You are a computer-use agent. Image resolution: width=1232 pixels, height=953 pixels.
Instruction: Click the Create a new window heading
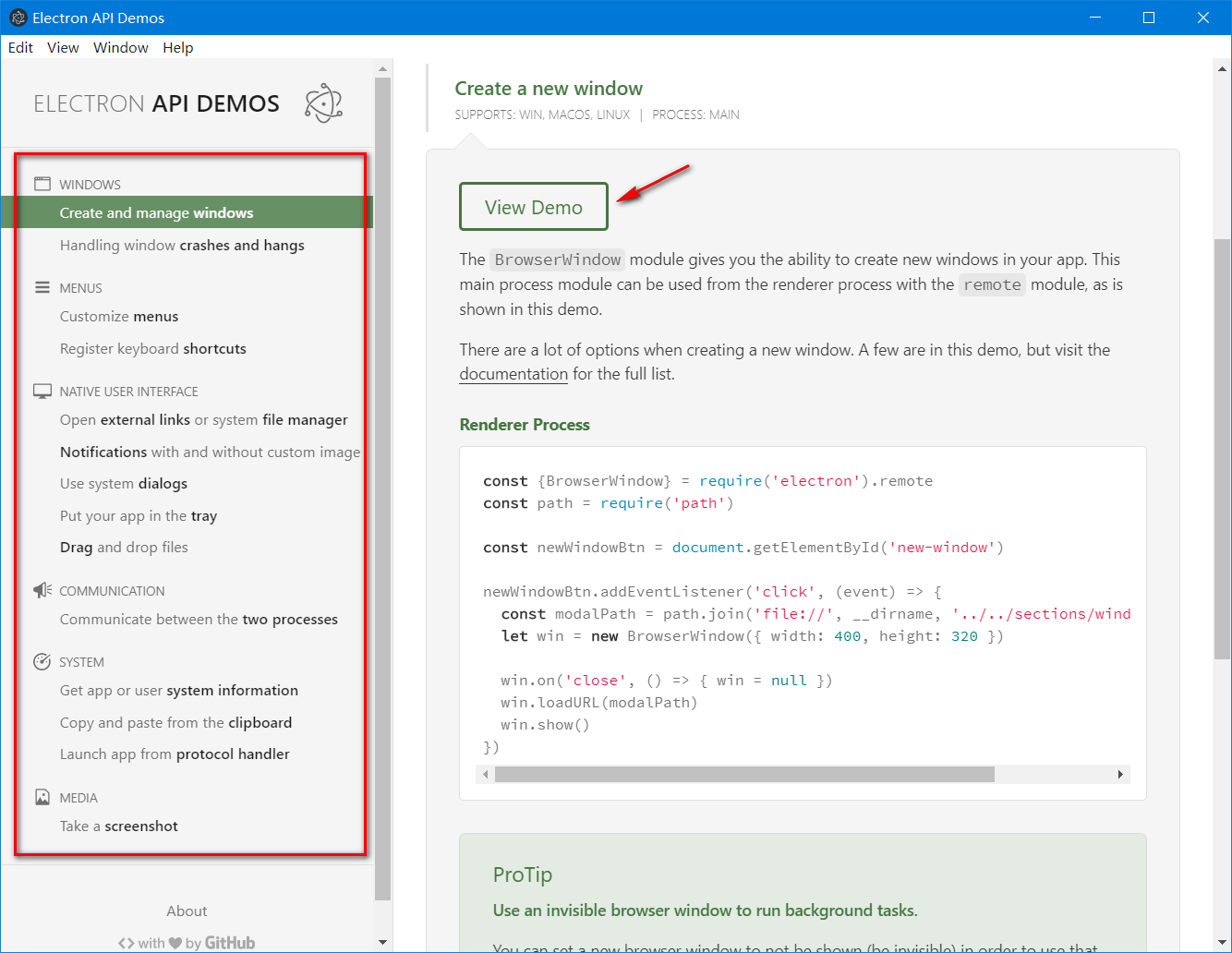point(549,89)
